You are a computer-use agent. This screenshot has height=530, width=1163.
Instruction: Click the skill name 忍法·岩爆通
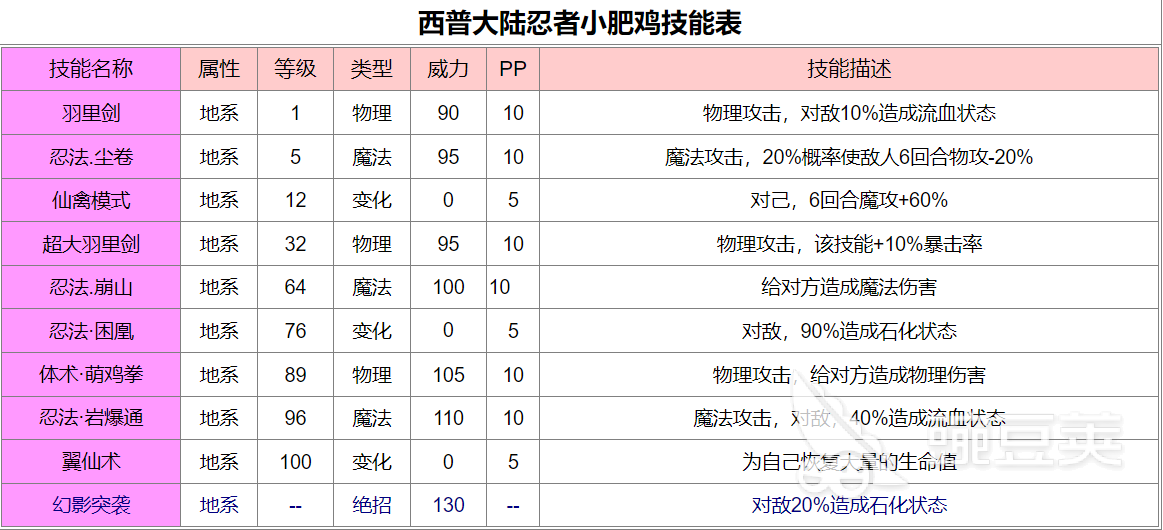pyautogui.click(x=91, y=418)
